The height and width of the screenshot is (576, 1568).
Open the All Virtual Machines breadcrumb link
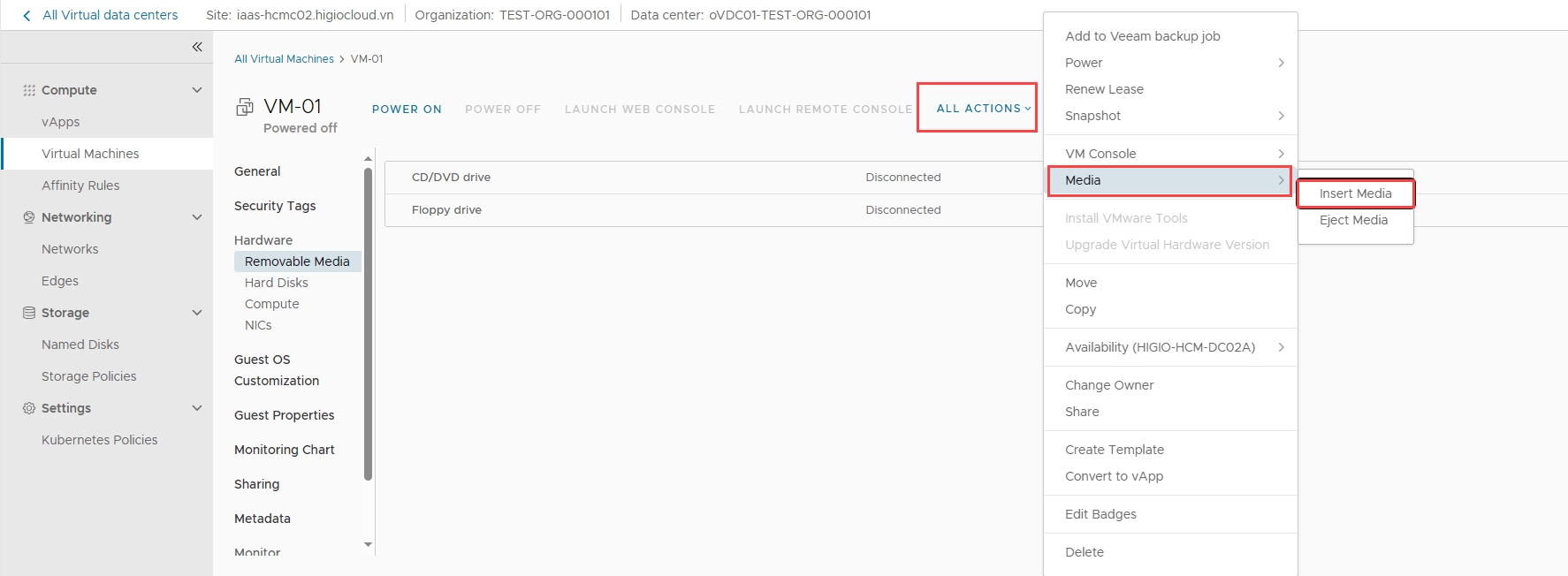point(284,59)
